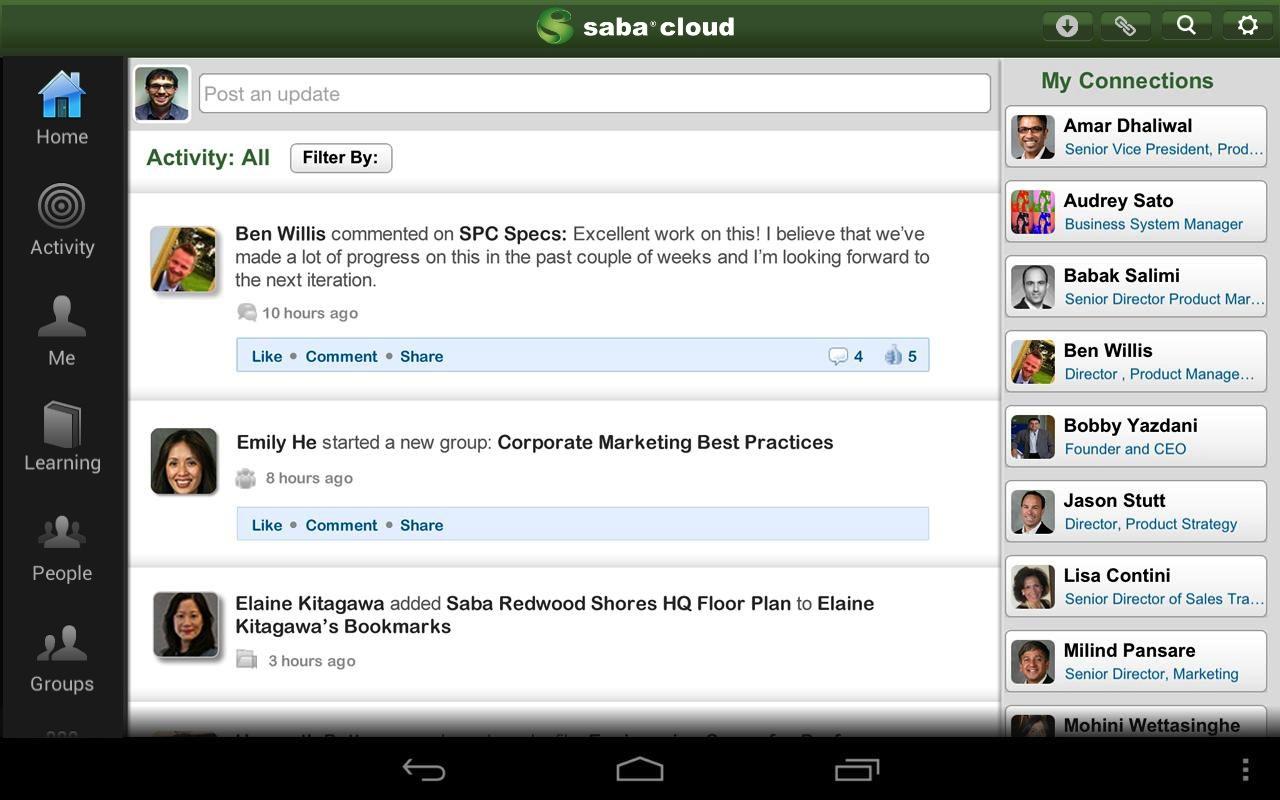View comment count on Ben Willis post
This screenshot has height=800, width=1280.
tap(846, 356)
